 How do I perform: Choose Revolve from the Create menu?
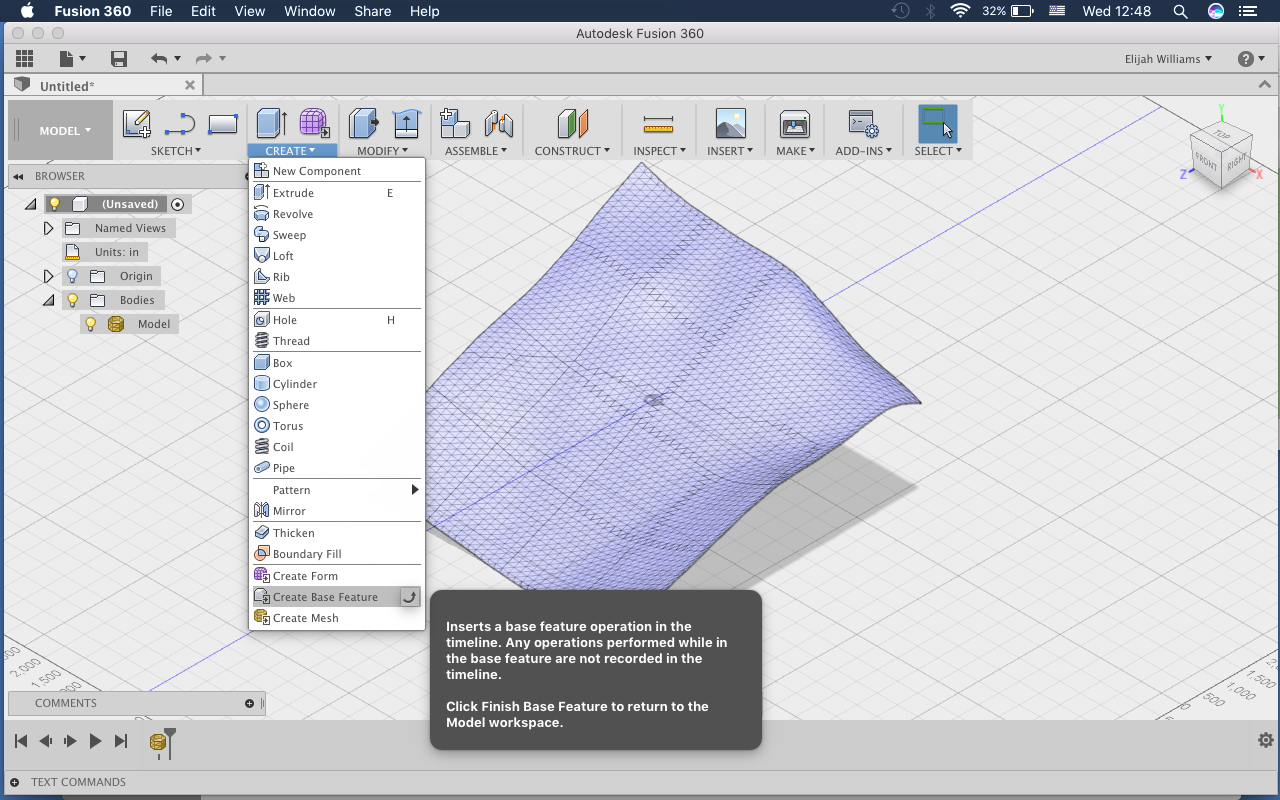[x=337, y=214]
